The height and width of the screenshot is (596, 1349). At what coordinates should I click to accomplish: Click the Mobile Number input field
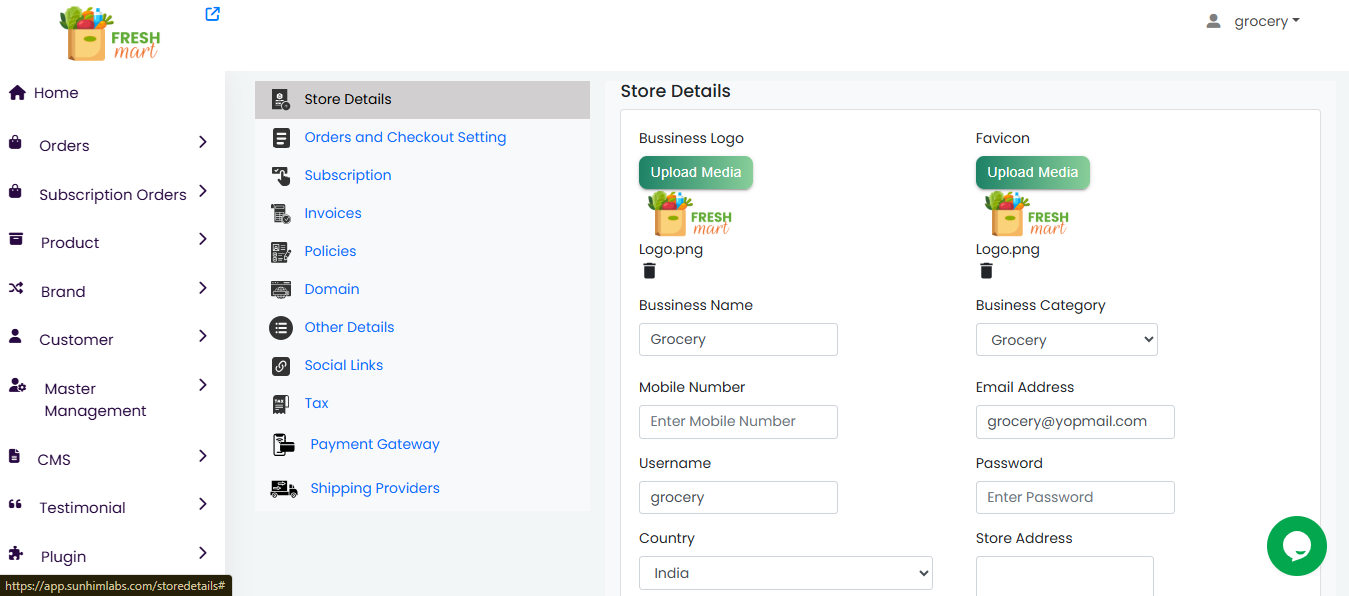738,422
